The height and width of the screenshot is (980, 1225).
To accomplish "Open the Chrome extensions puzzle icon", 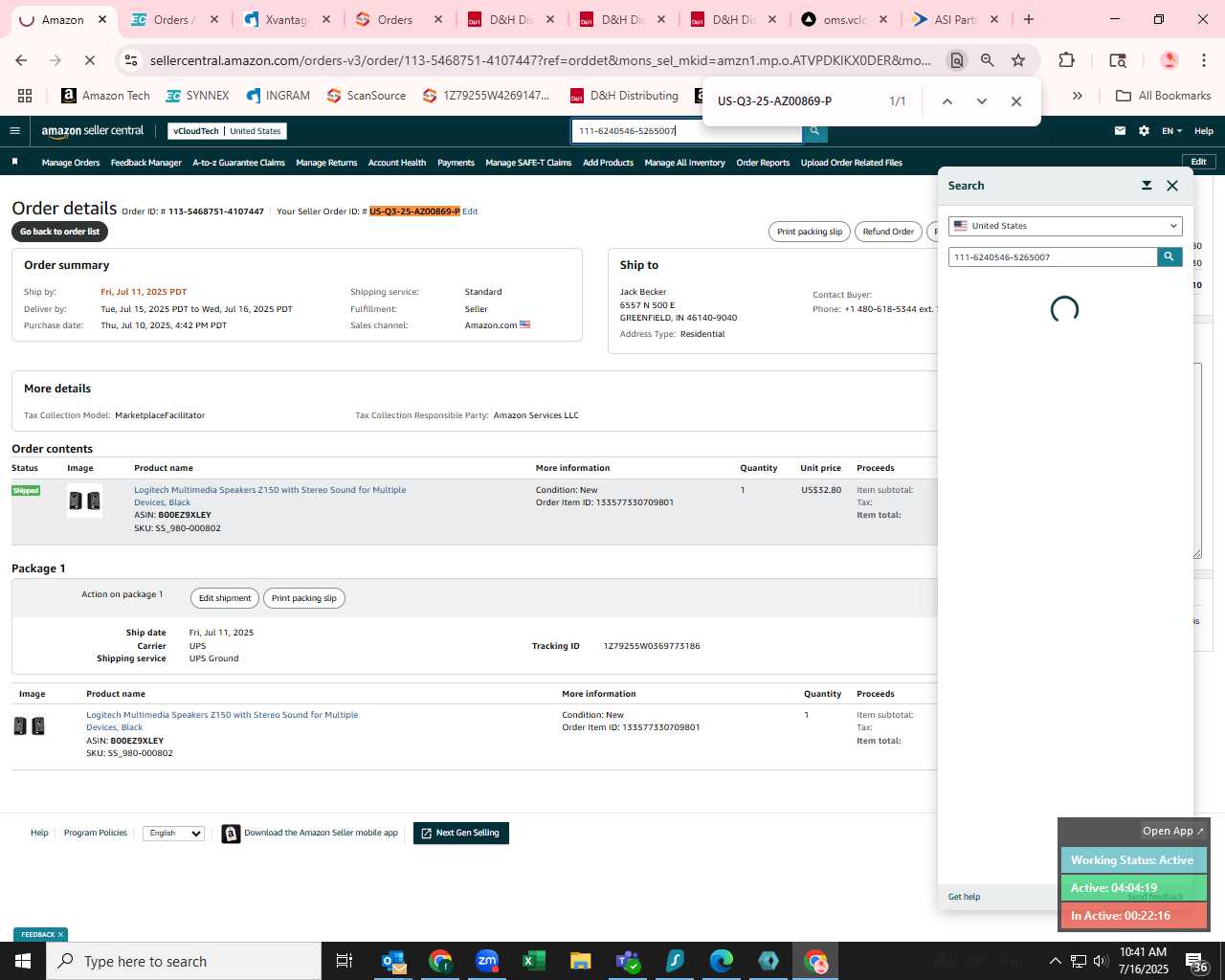I will point(1066,60).
